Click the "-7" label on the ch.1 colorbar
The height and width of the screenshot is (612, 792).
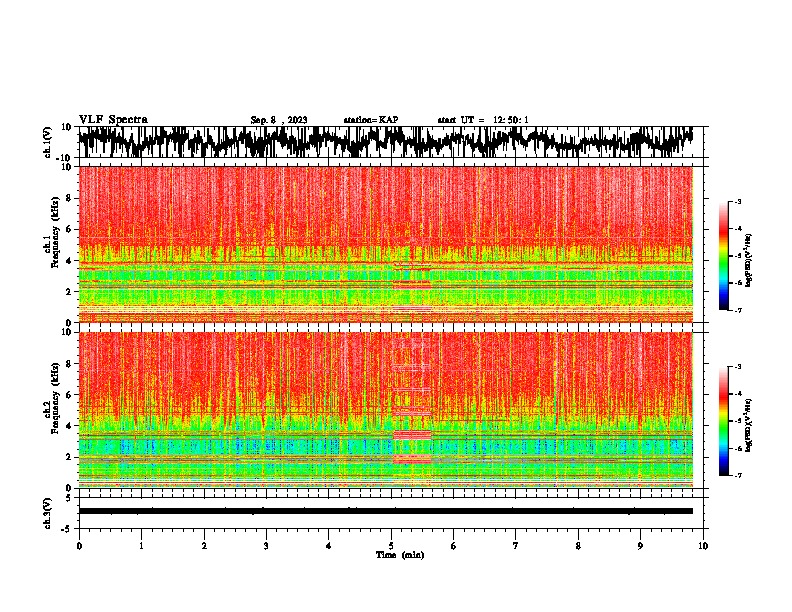coord(738,310)
